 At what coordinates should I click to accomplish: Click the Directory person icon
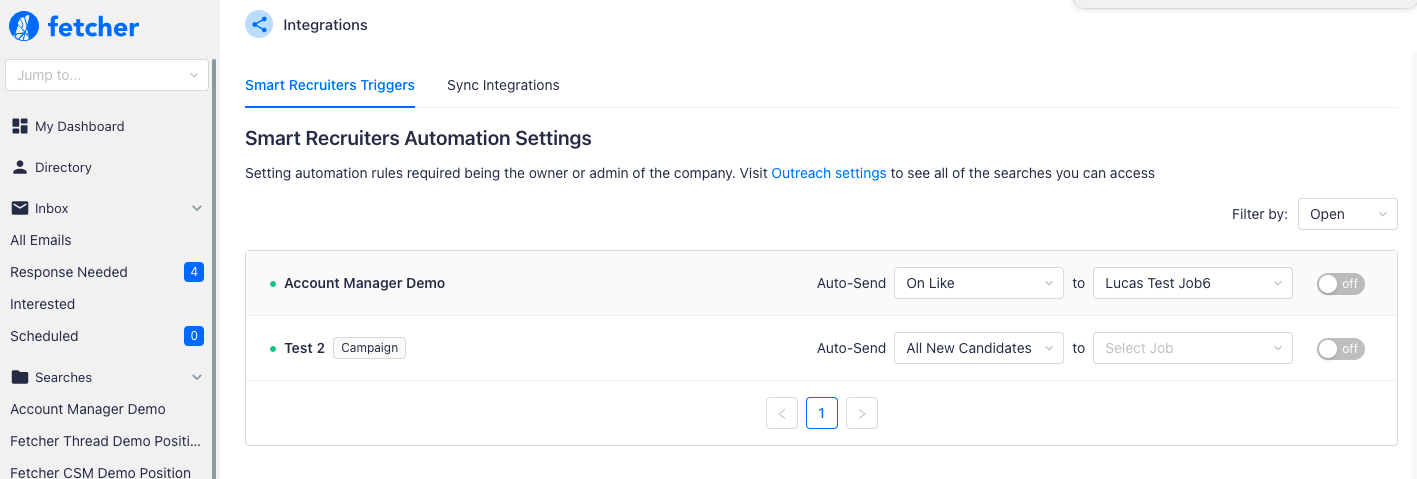pos(19,167)
